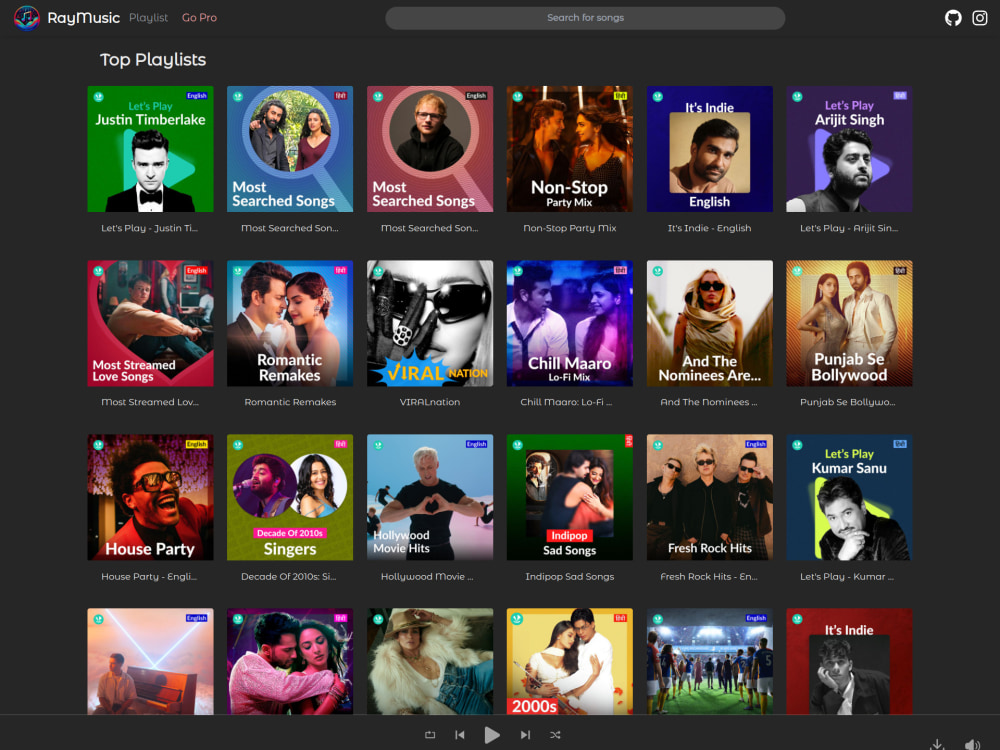Open the 2000s playlist cover
The image size is (1000, 750).
pos(570,661)
